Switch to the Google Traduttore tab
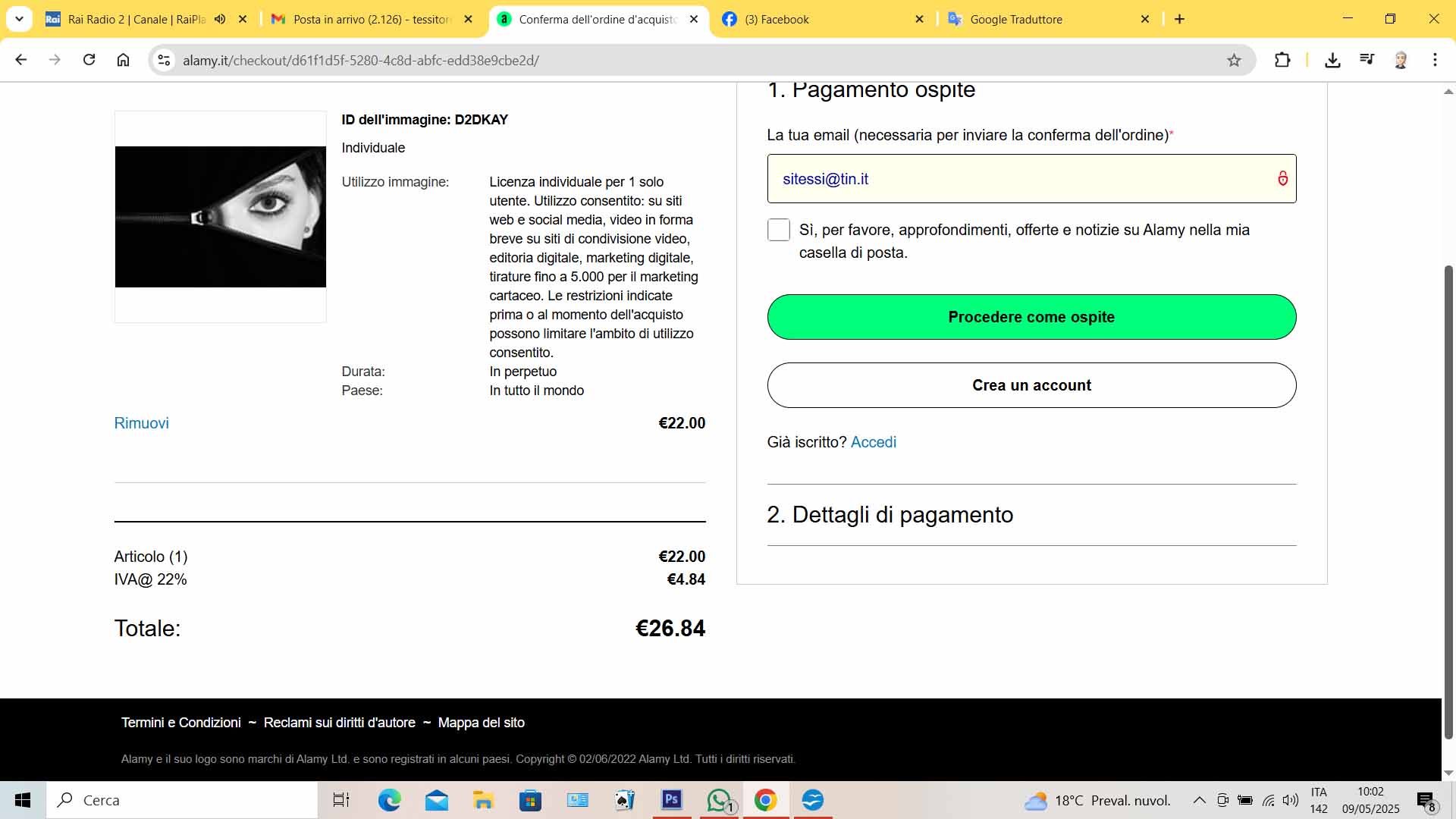The width and height of the screenshot is (1456, 819). pyautogui.click(x=1016, y=20)
